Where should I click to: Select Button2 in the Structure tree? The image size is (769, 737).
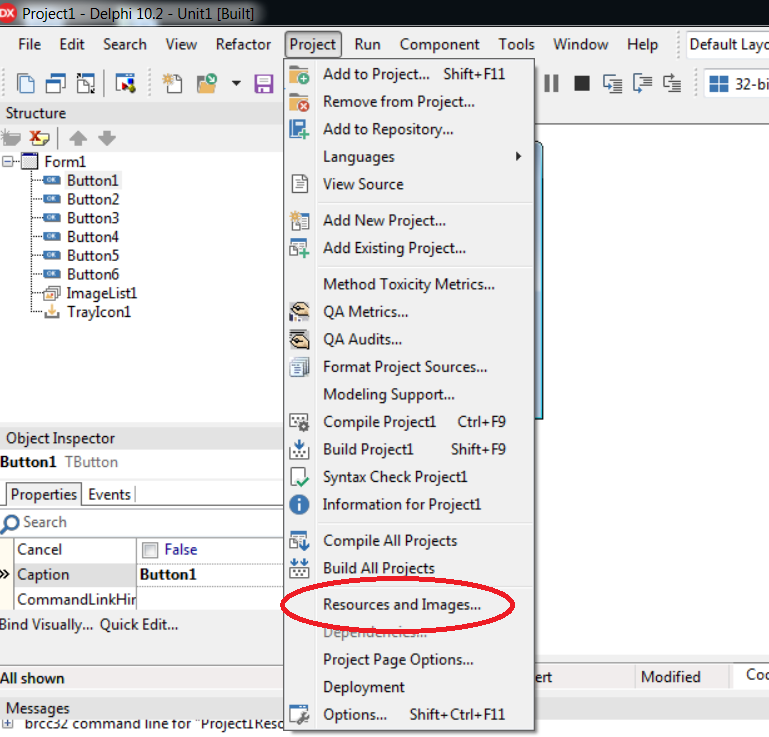click(93, 199)
